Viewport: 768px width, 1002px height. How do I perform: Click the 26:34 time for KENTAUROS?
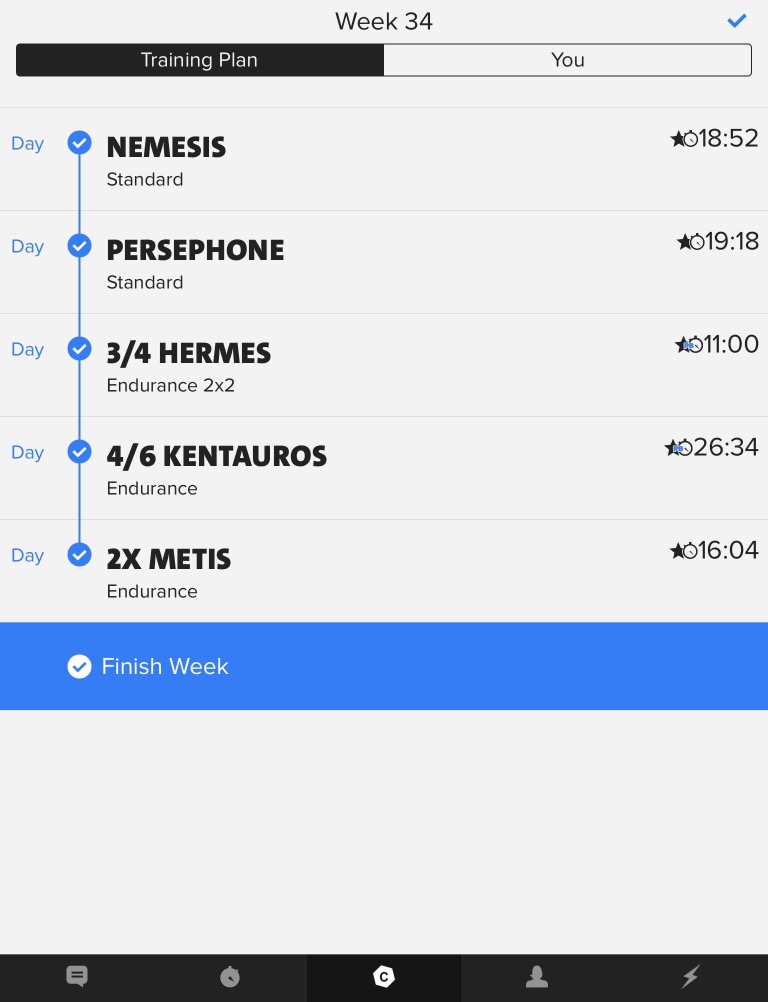point(726,447)
